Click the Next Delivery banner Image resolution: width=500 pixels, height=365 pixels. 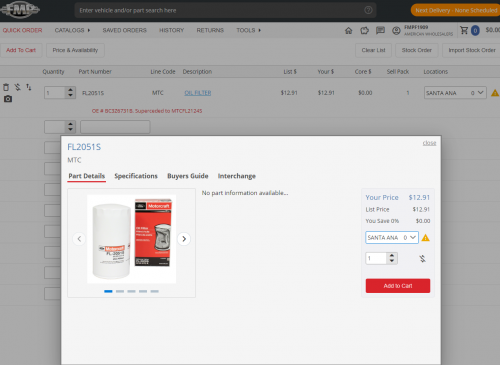(455, 10)
